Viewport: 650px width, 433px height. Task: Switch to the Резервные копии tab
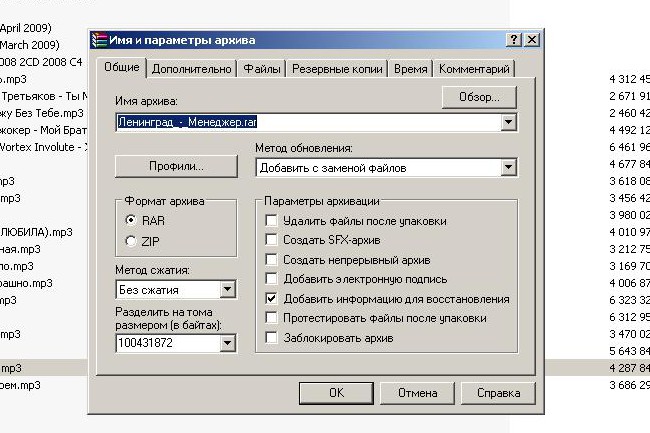pos(337,69)
